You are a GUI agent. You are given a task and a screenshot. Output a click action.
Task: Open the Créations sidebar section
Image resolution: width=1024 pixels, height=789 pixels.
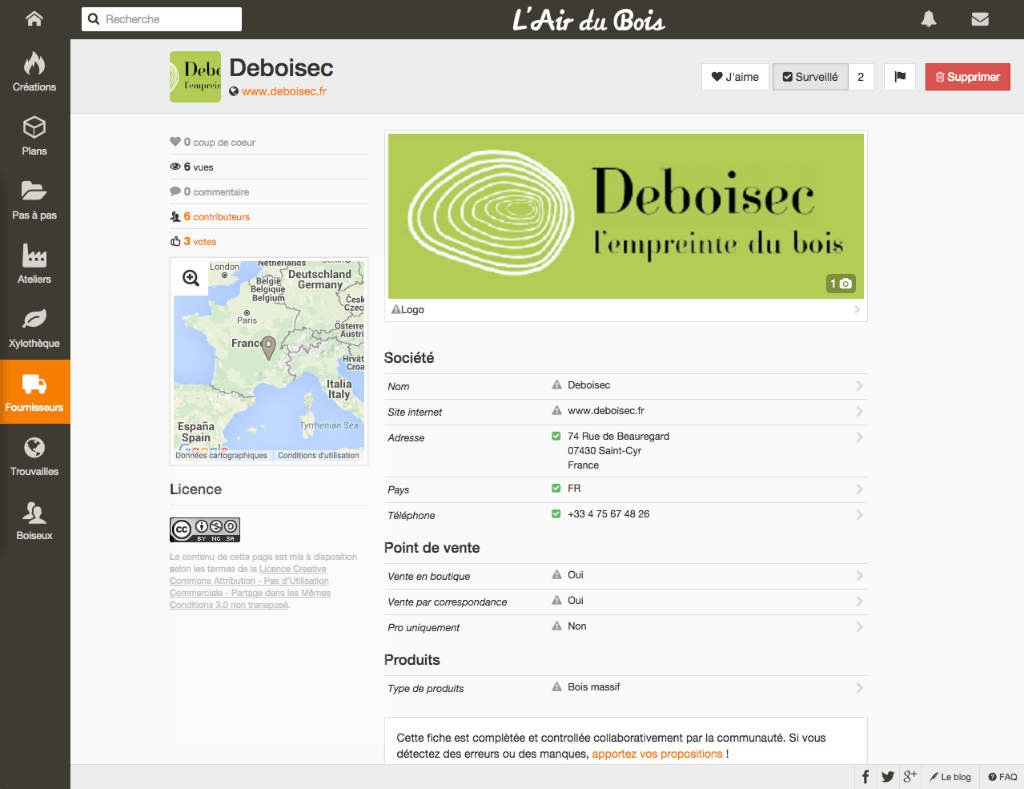pyautogui.click(x=35, y=71)
